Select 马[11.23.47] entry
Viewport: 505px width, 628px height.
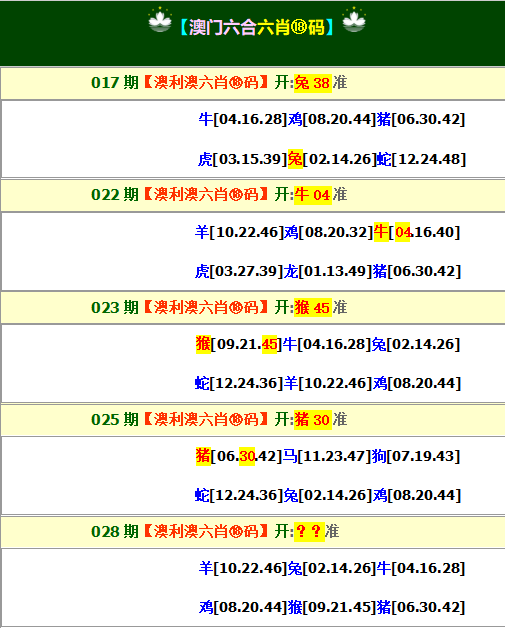(x=327, y=456)
